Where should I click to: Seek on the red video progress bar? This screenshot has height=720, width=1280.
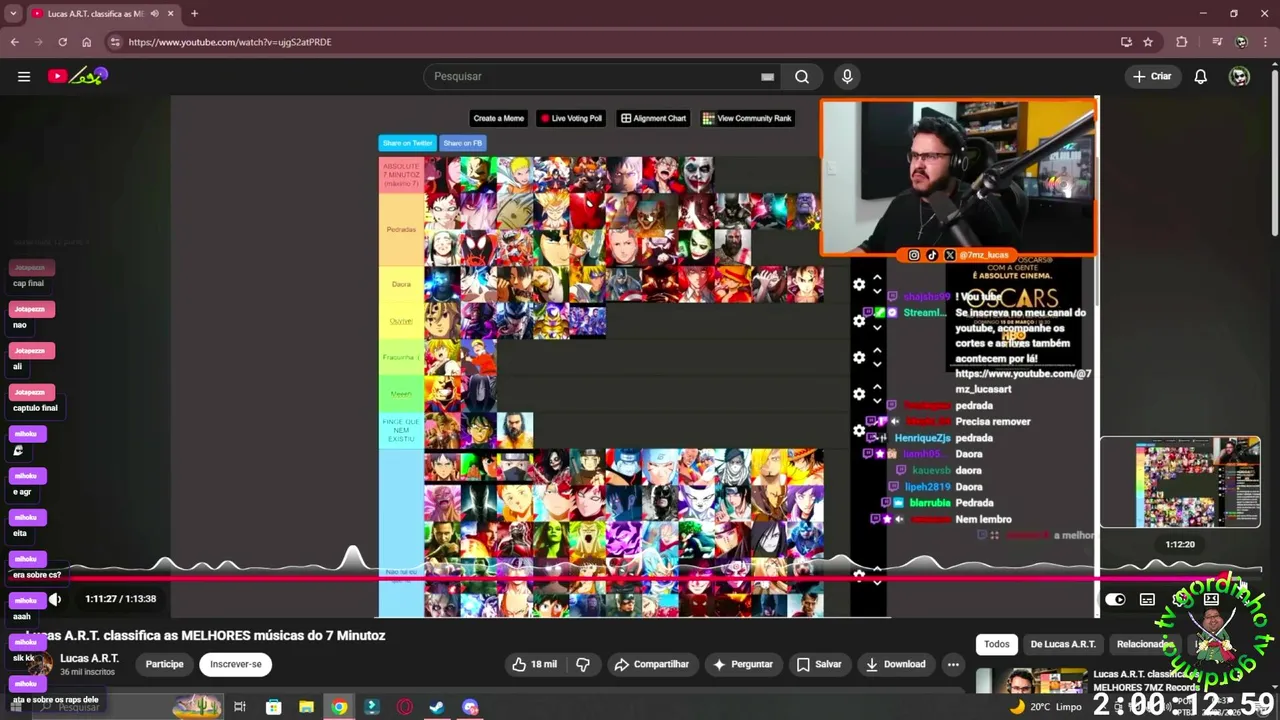[640, 578]
